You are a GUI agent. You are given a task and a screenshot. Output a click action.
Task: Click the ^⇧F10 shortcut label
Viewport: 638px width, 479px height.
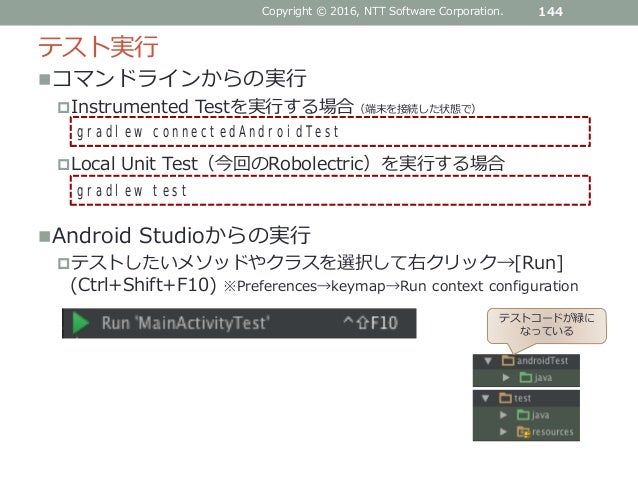[370, 323]
